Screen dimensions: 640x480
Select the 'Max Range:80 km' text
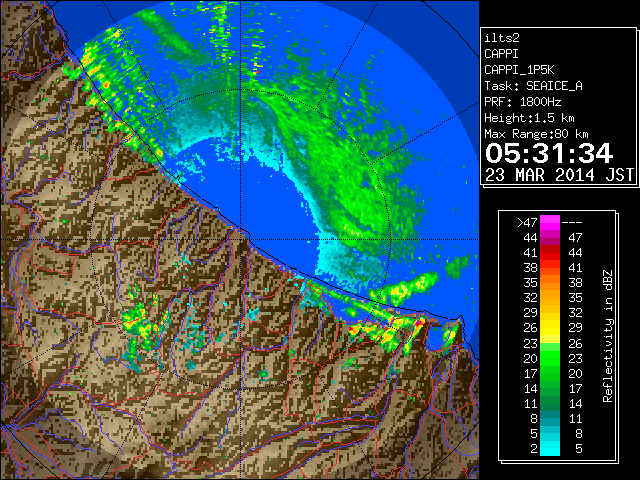[536, 134]
